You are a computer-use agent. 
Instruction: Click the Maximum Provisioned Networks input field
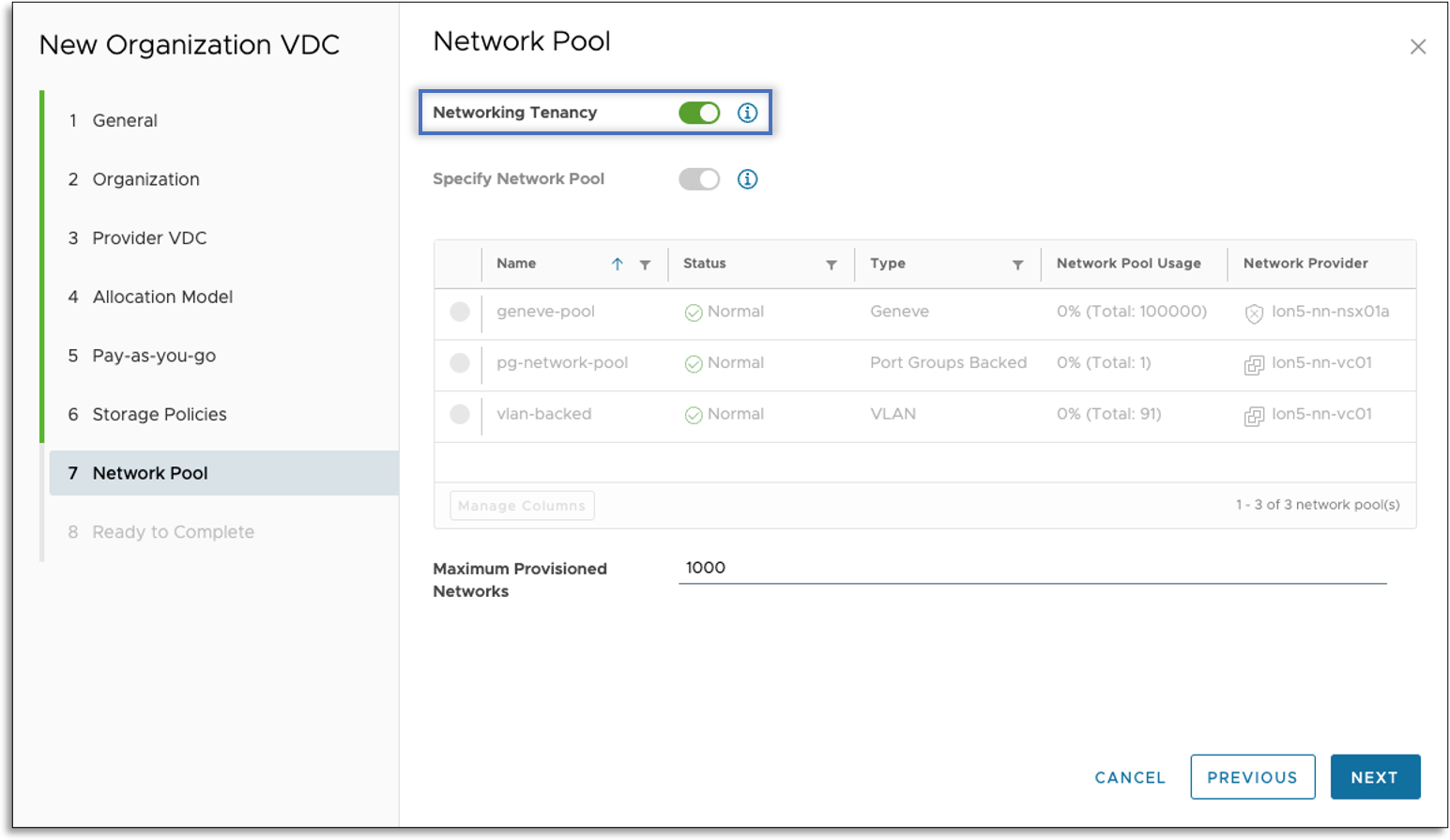1031,568
